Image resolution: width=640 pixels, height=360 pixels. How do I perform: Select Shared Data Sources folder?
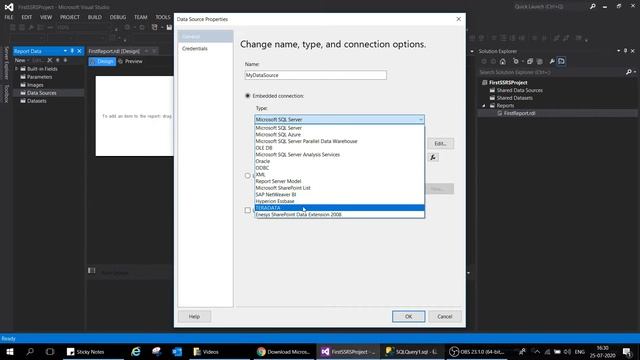[519, 90]
